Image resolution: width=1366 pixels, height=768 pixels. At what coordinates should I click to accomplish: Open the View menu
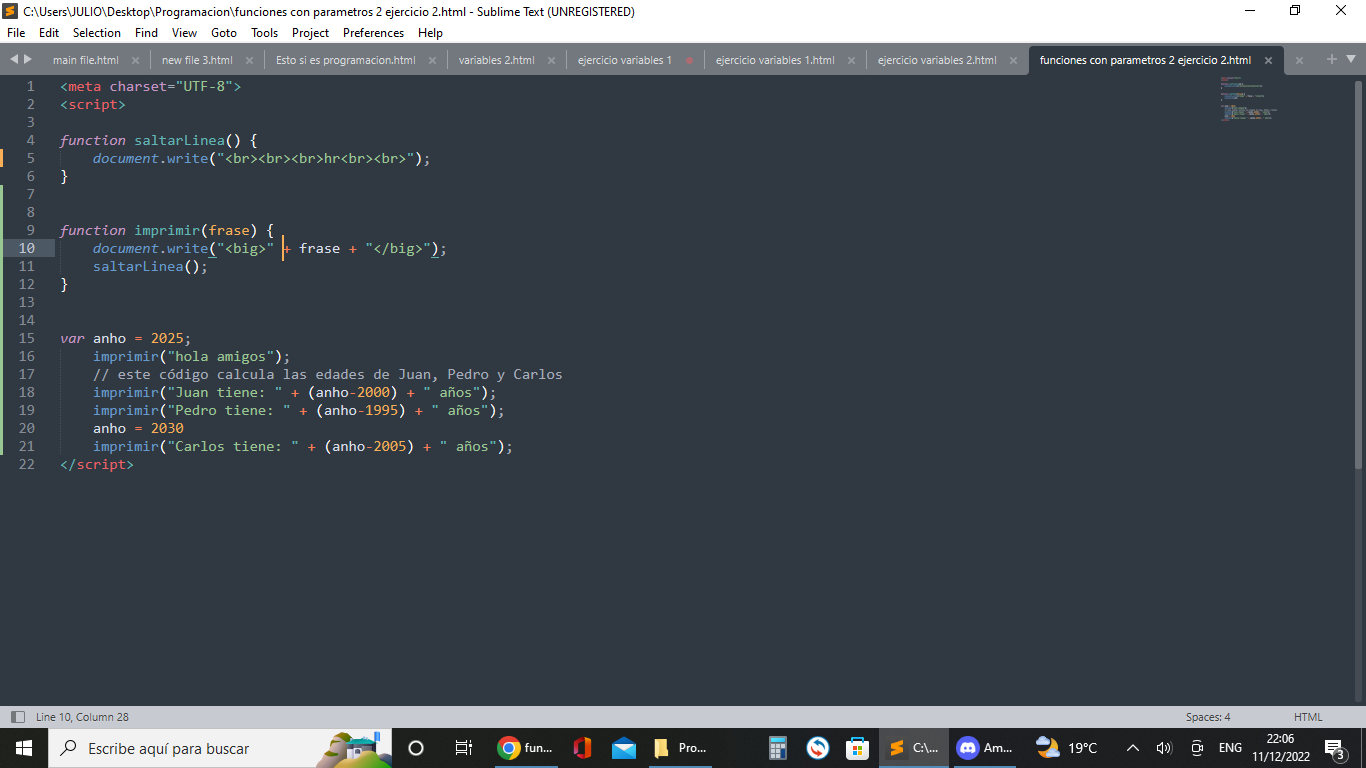pyautogui.click(x=184, y=33)
